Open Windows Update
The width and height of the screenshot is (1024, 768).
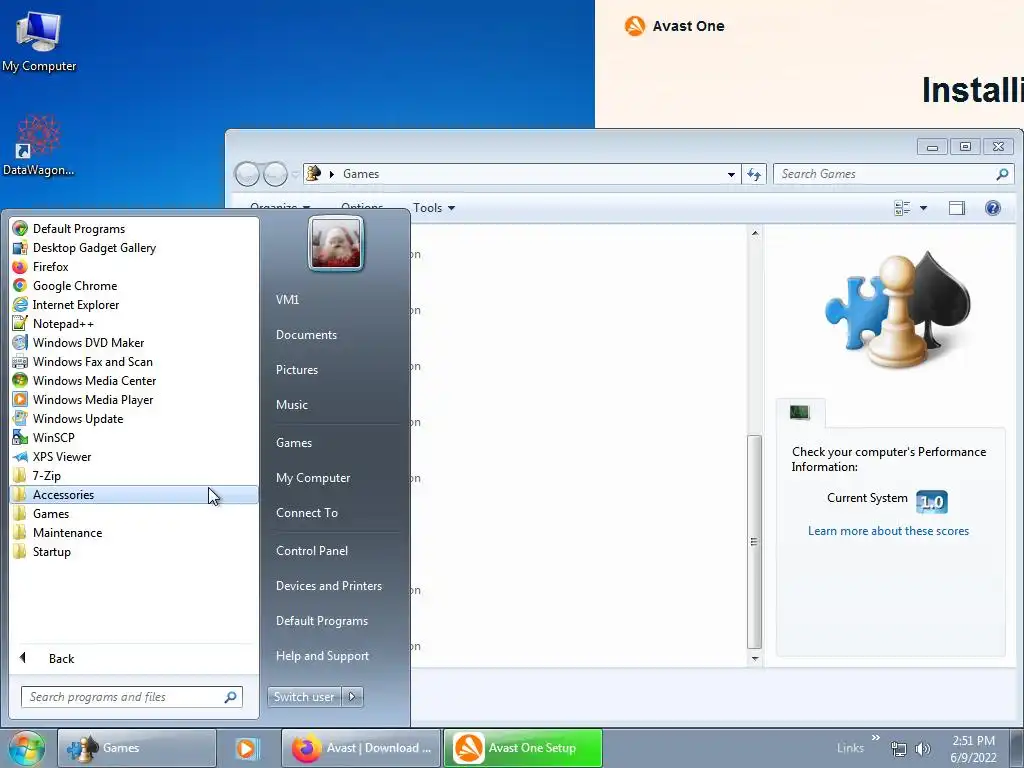134,418
